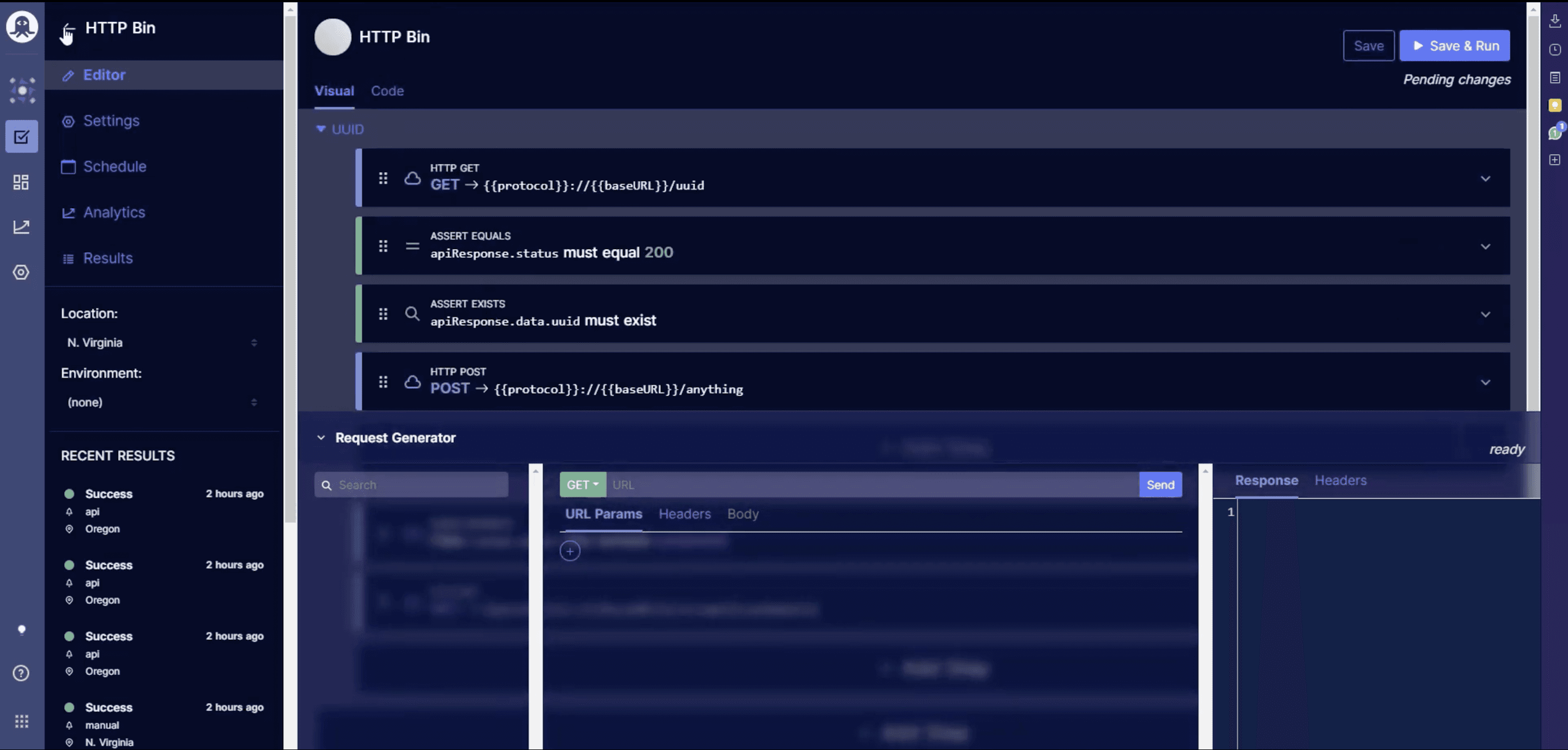
Task: Click drag handle of HTTP POST step
Action: point(383,382)
